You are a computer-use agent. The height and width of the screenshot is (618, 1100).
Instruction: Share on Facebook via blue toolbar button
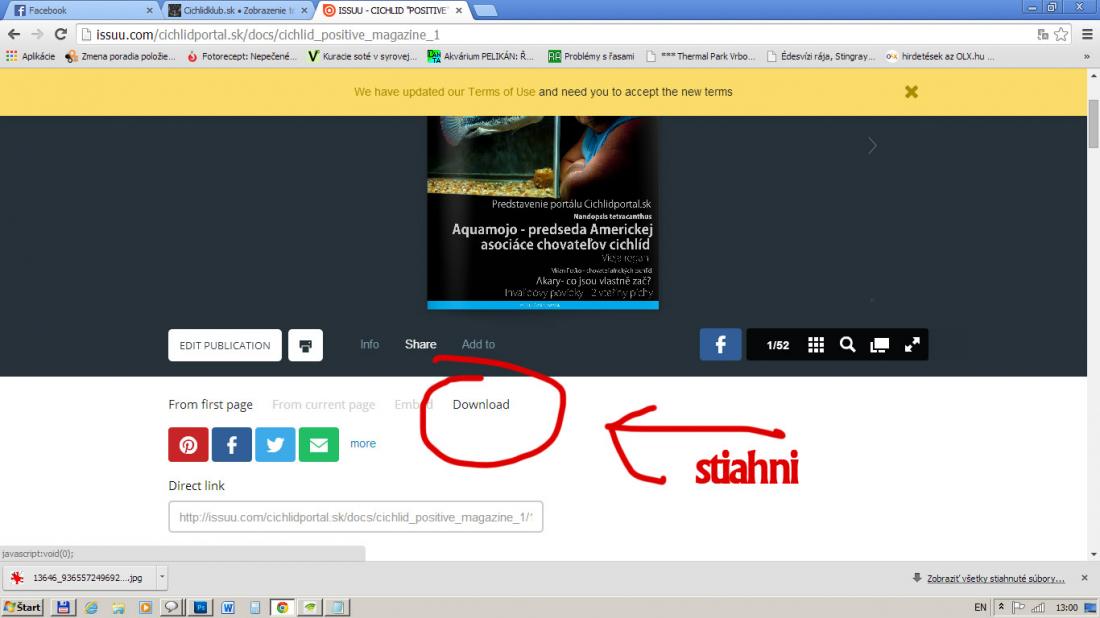pos(720,344)
